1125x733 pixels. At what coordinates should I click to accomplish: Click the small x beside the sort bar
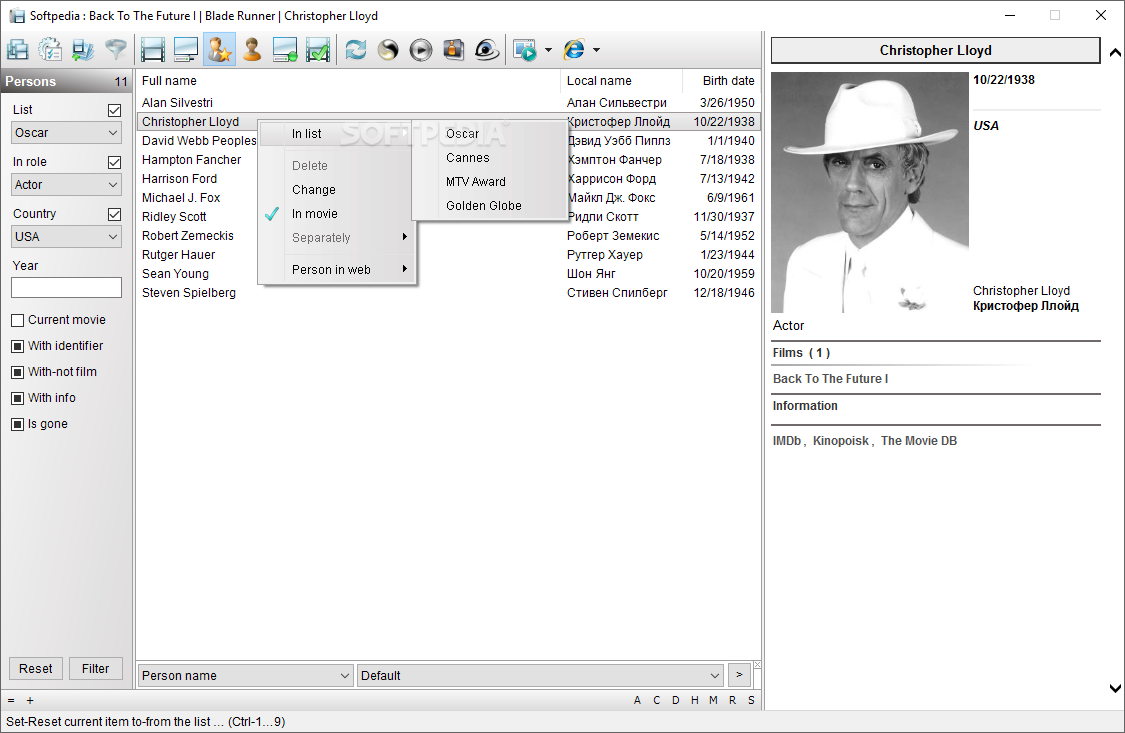(x=757, y=665)
